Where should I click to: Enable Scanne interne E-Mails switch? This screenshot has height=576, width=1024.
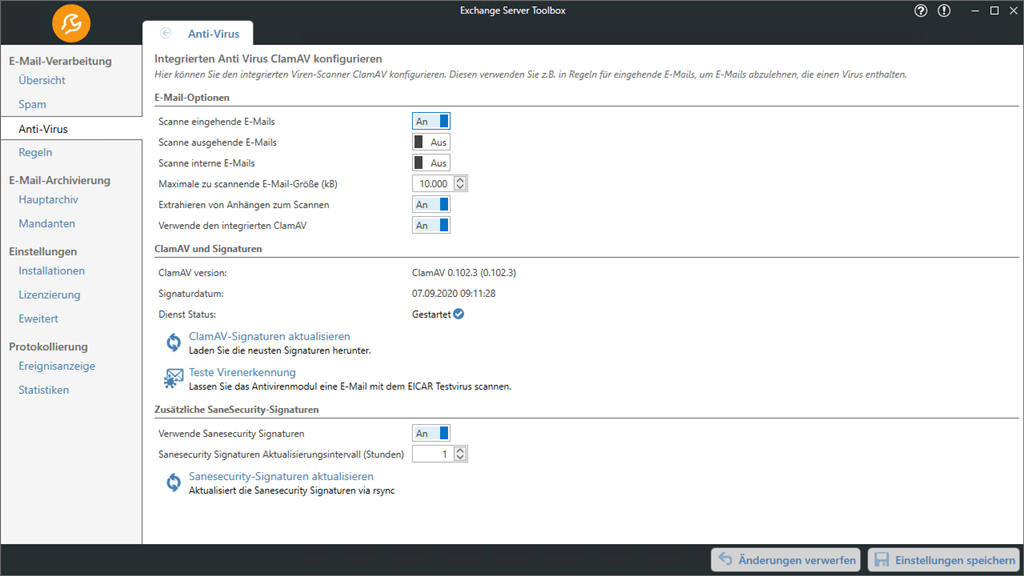[x=431, y=163]
